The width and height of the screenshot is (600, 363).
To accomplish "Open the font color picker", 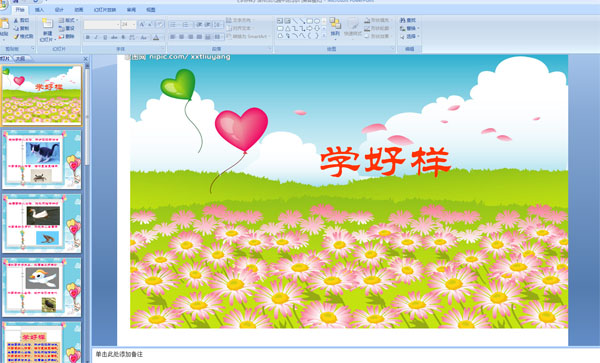I will pos(156,37).
